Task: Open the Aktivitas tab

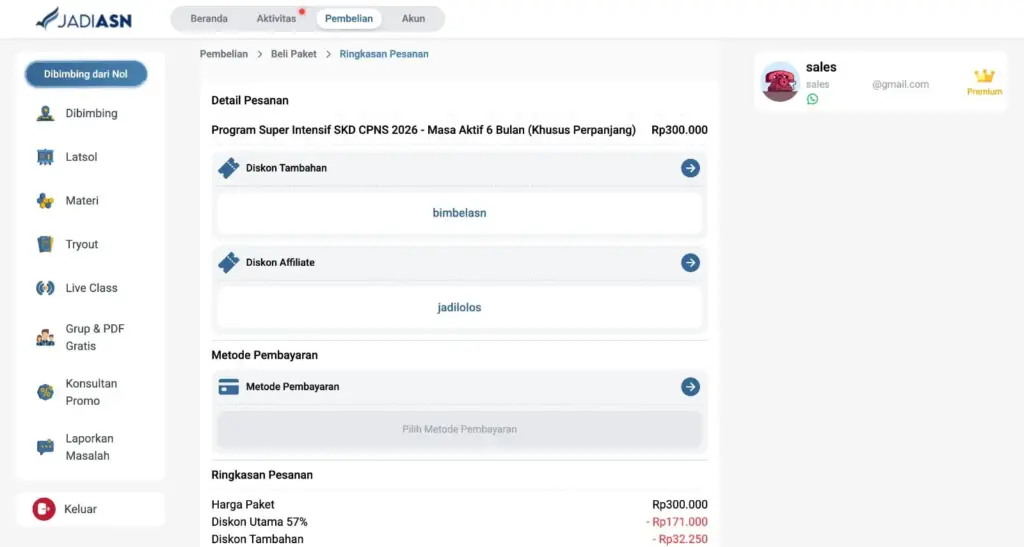Action: pos(276,19)
